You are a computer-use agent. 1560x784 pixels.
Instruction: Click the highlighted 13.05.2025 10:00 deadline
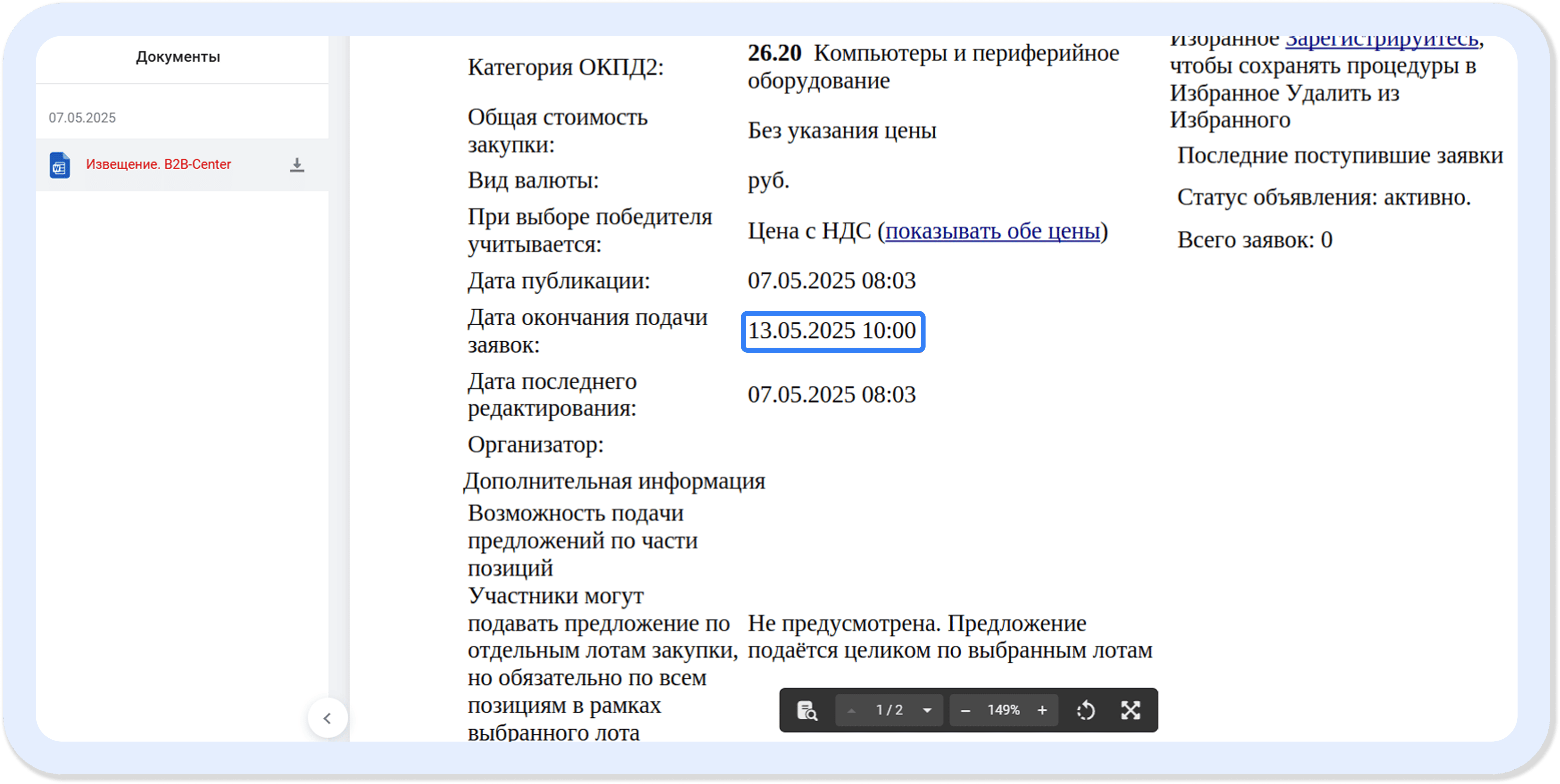tap(832, 331)
